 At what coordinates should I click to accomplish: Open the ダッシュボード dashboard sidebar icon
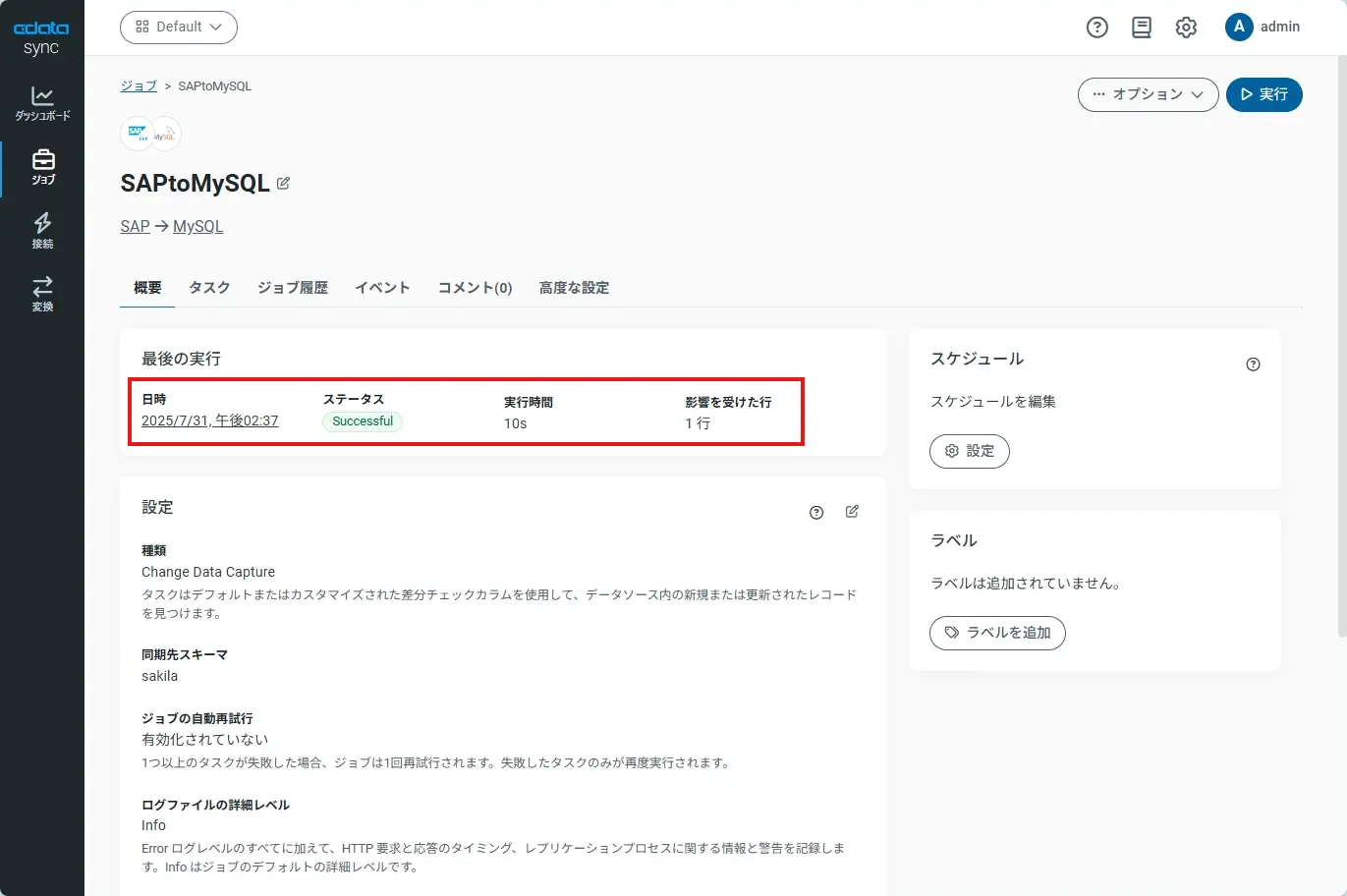click(42, 103)
